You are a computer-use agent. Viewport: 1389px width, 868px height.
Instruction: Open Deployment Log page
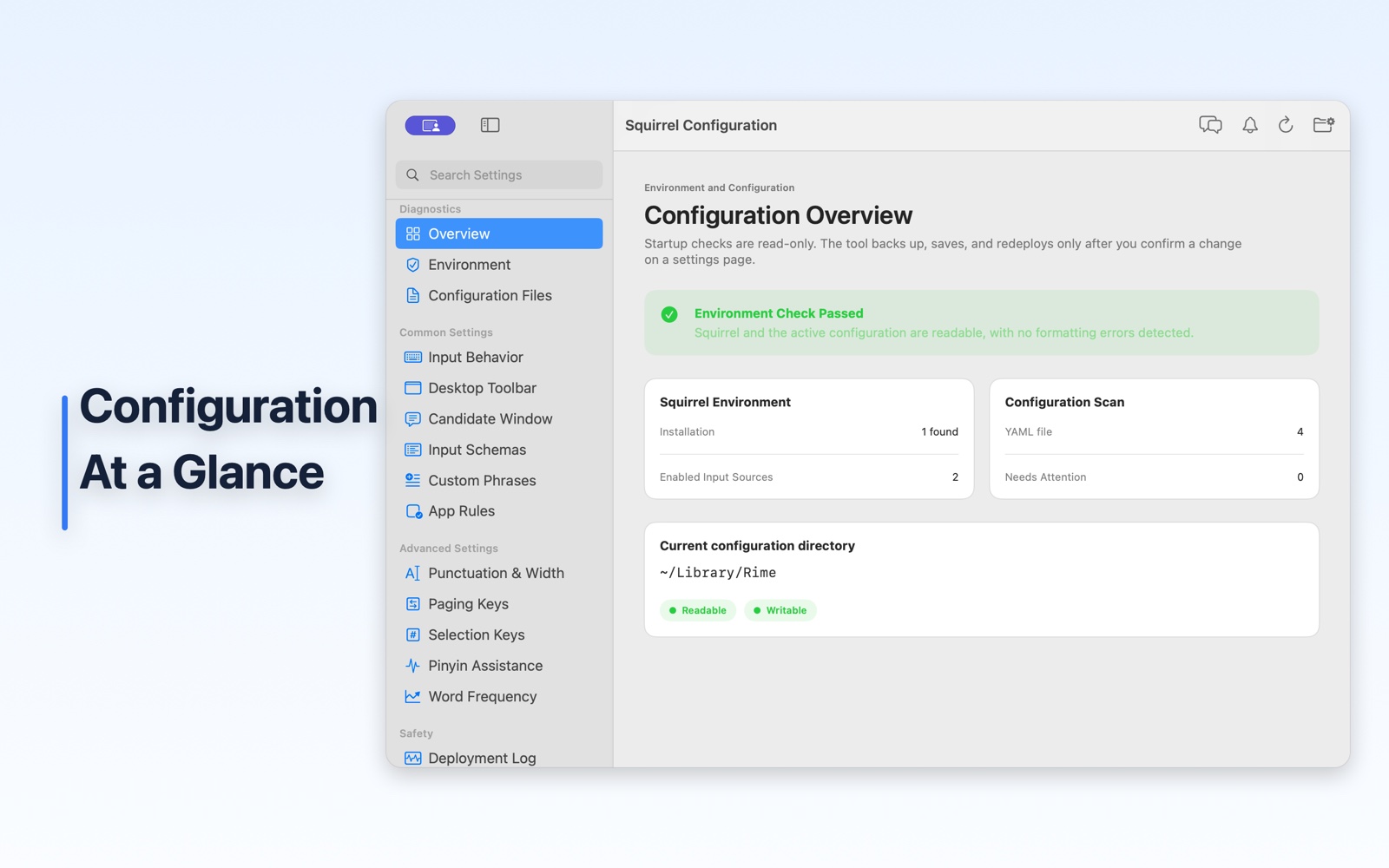click(x=499, y=758)
